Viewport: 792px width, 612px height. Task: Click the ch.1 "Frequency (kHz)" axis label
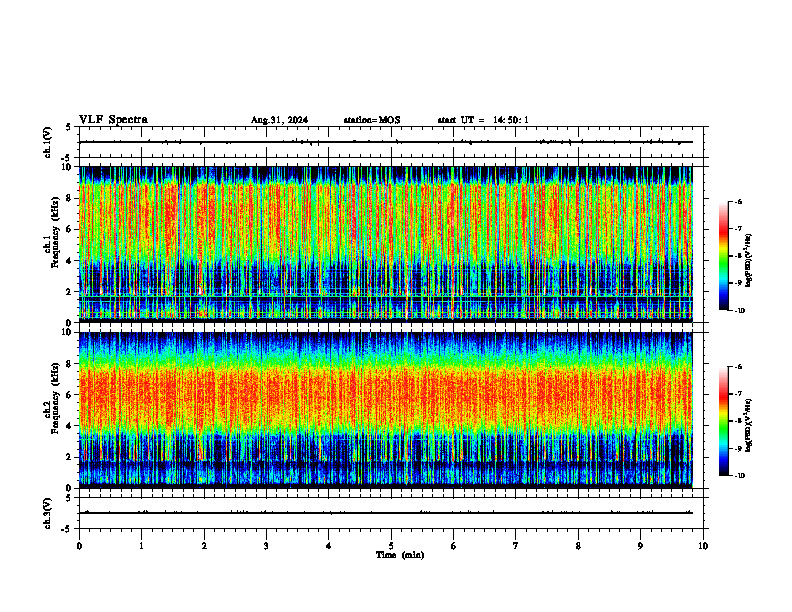[56, 232]
